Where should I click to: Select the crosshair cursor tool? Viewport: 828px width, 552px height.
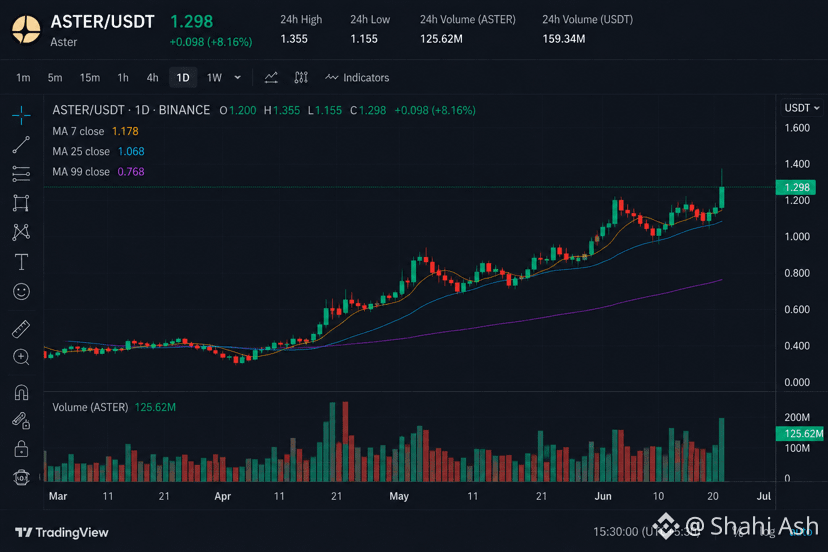point(21,115)
